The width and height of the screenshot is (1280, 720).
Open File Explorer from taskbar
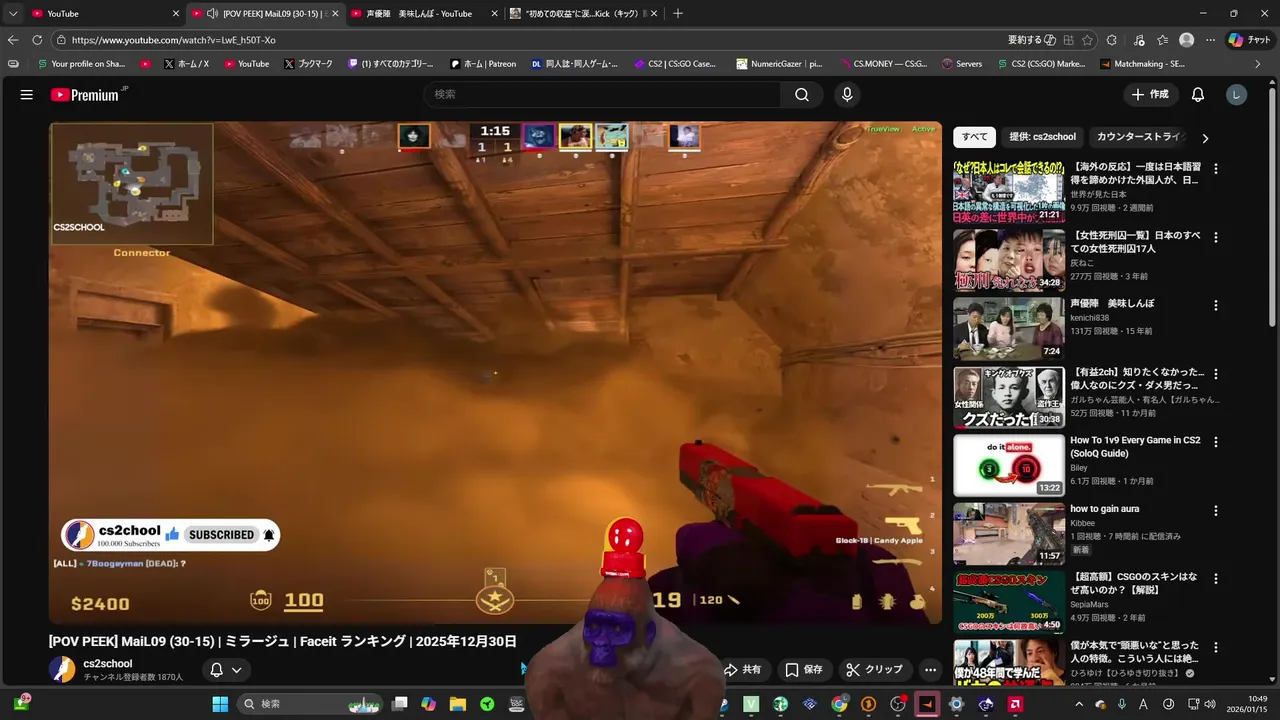pyautogui.click(x=458, y=704)
